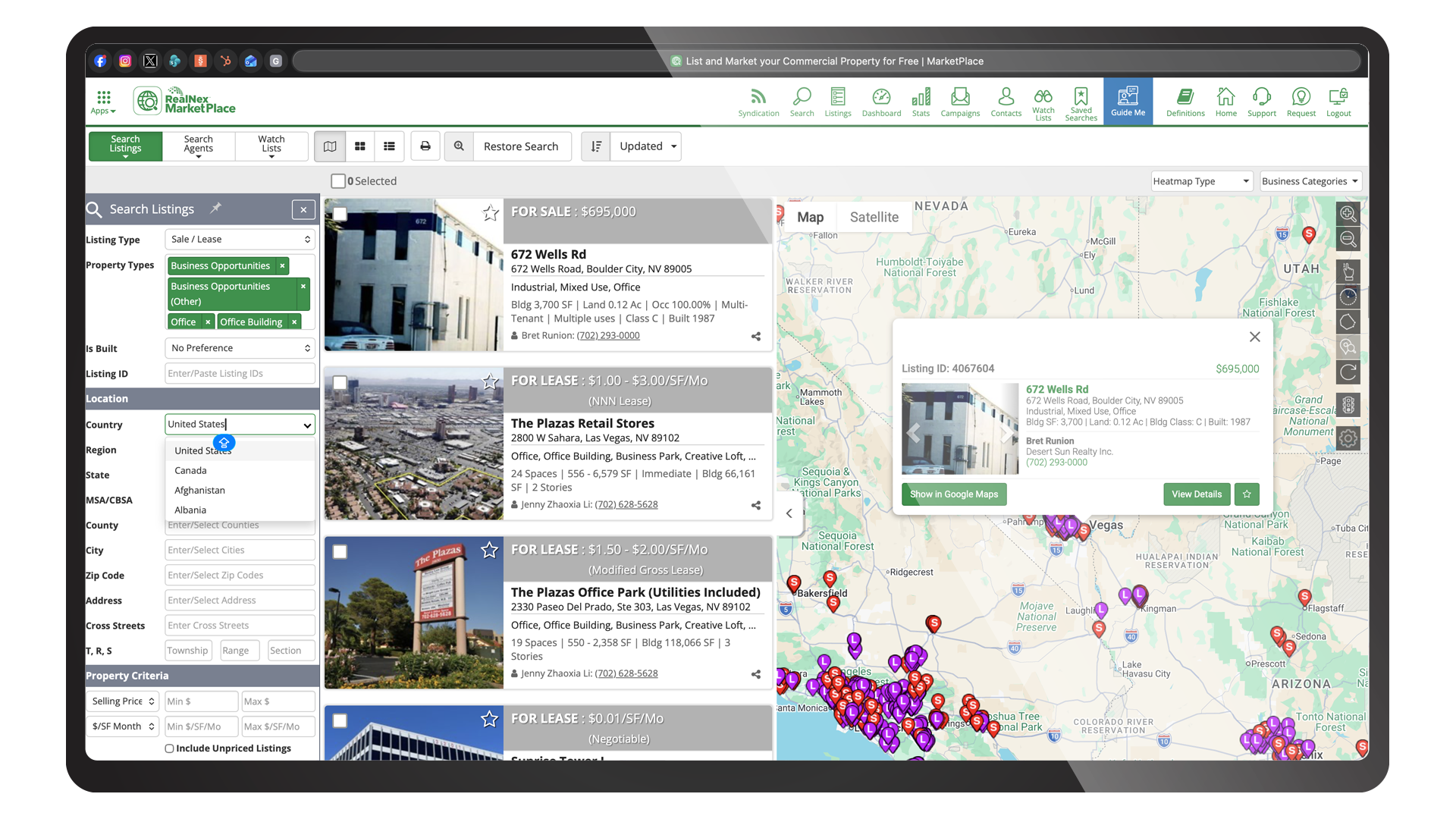
Task: Open the Saved Searches bookmark icon
Action: pyautogui.click(x=1081, y=103)
